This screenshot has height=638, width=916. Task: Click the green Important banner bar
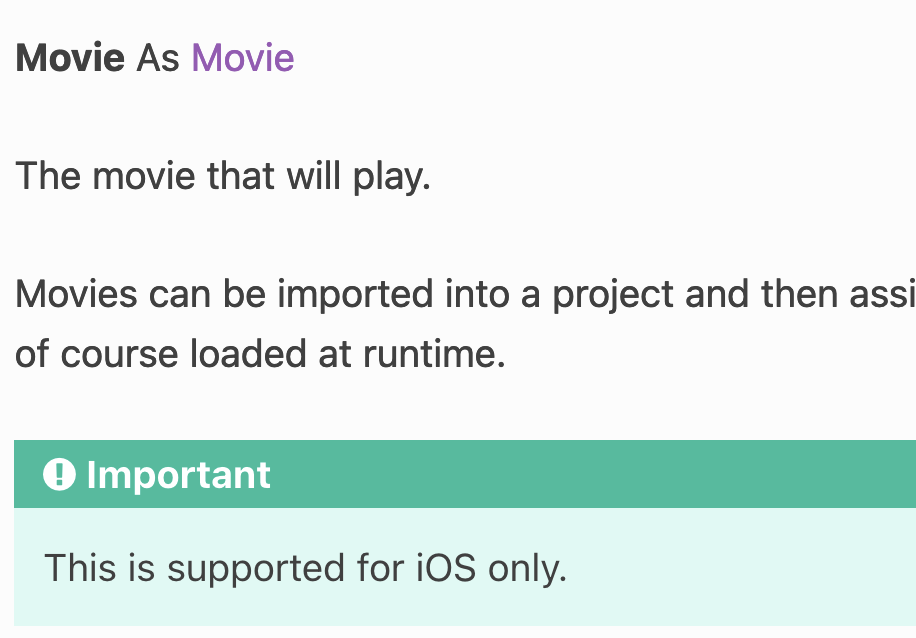[x=465, y=474]
